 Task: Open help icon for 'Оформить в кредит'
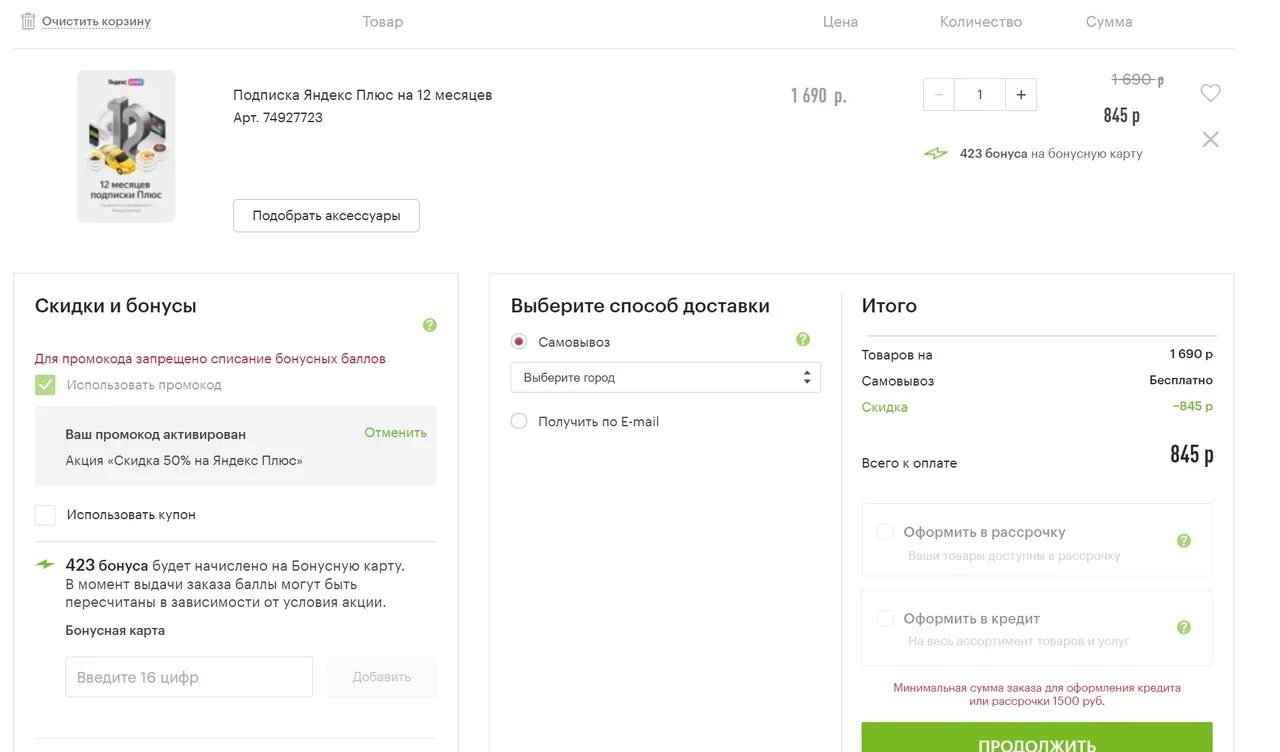click(1184, 628)
